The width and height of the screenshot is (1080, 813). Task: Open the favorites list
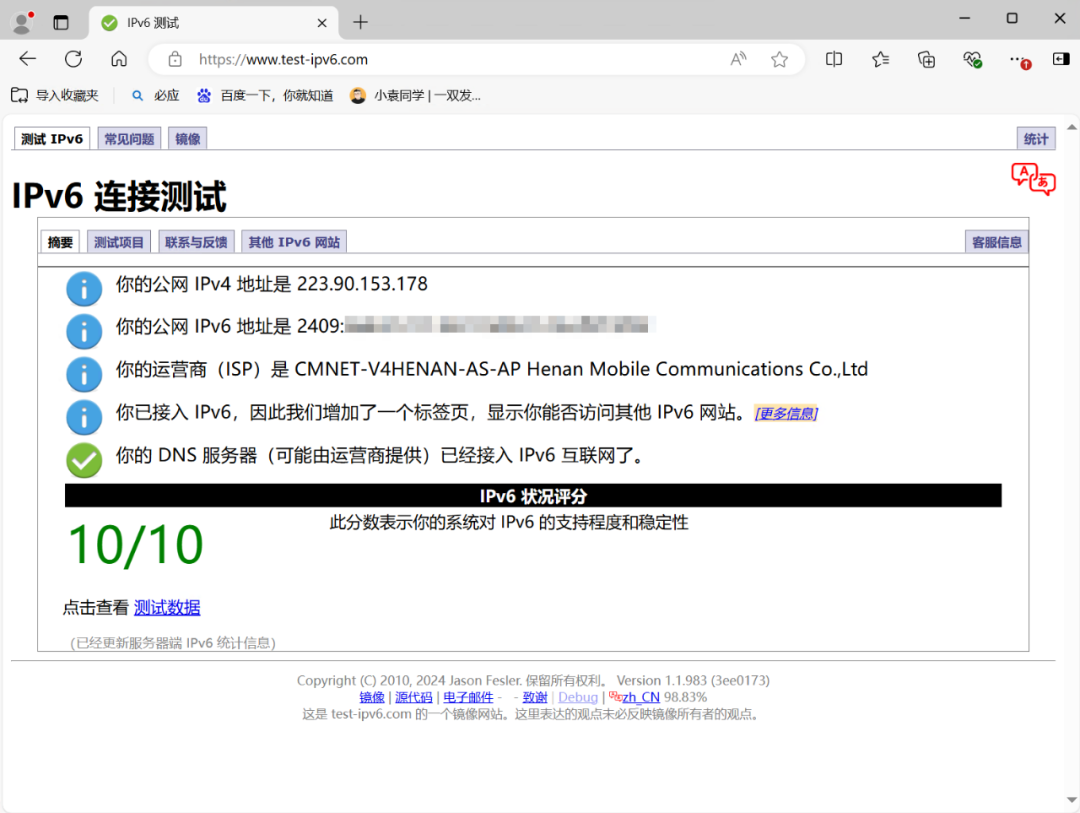point(880,59)
